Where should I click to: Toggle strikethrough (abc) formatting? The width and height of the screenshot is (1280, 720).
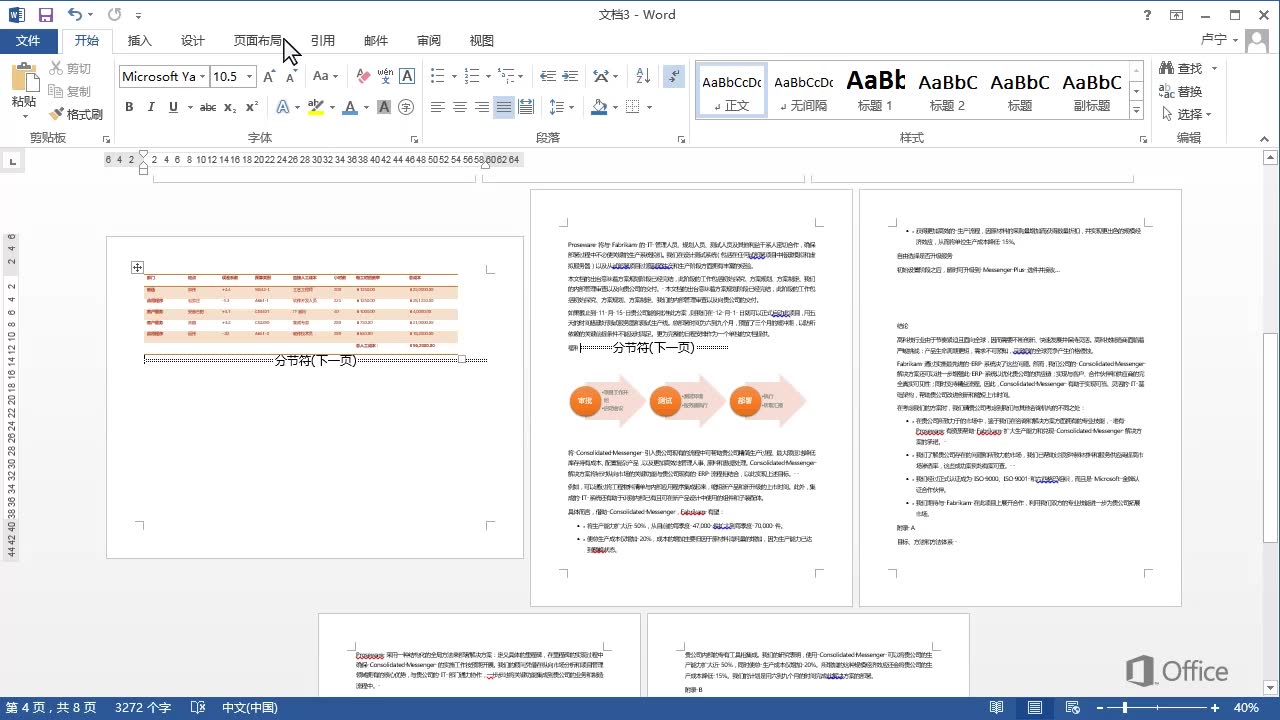coord(208,107)
